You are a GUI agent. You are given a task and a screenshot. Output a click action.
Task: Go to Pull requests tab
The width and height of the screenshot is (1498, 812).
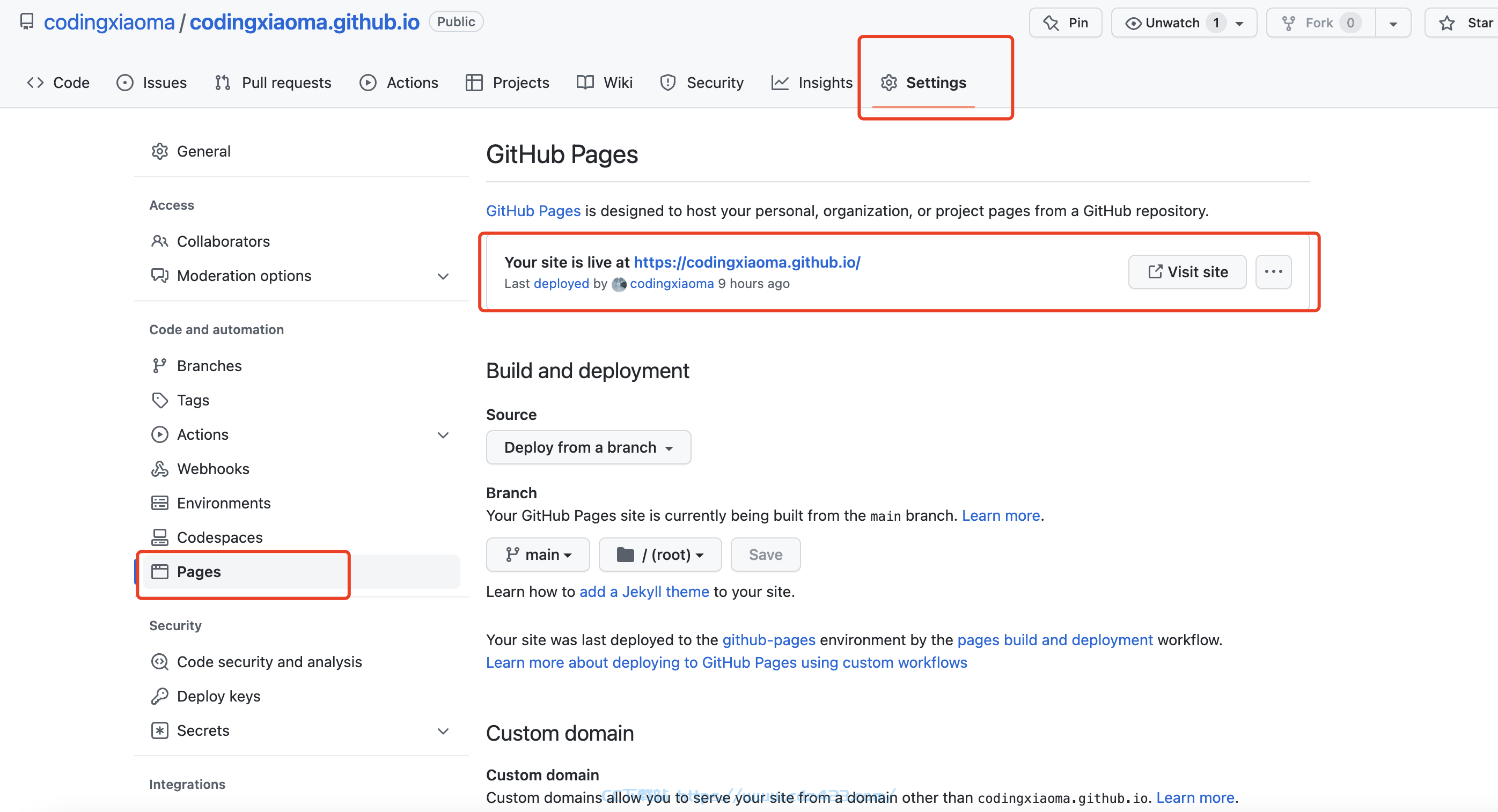point(273,83)
